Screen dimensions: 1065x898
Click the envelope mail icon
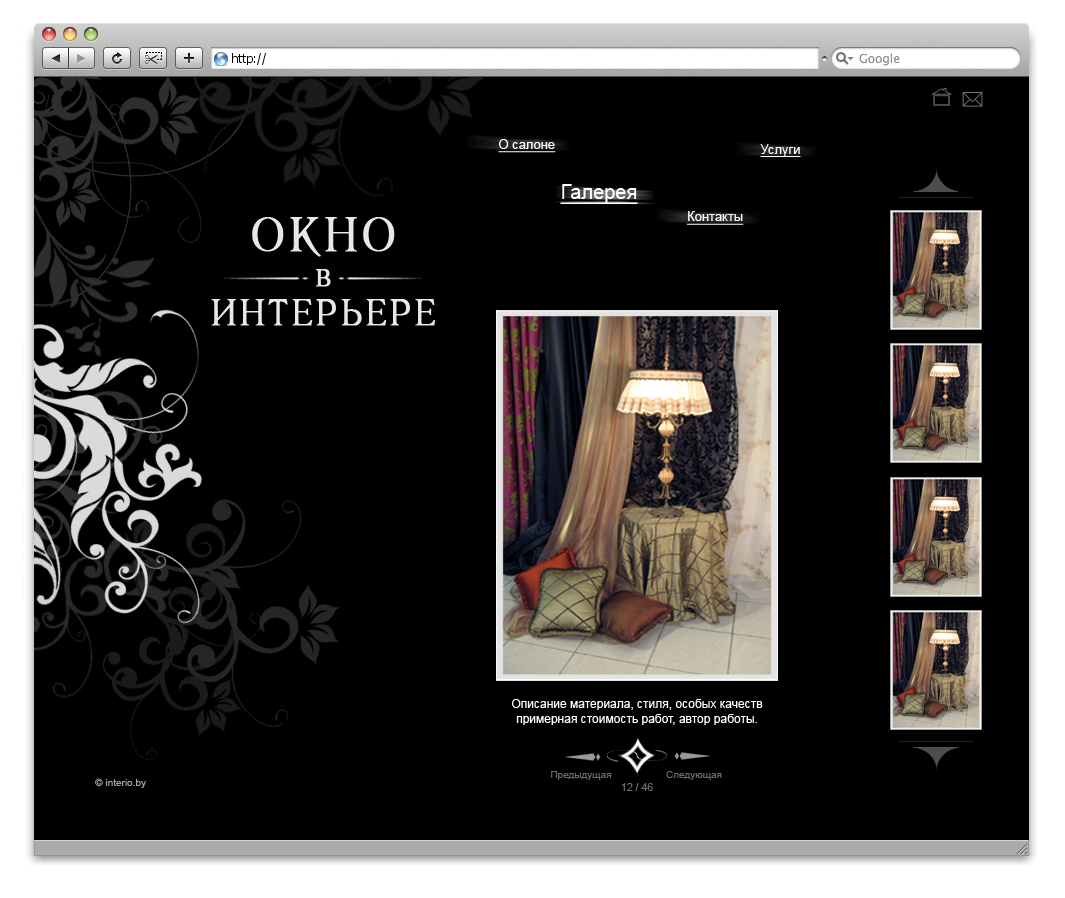click(x=972, y=98)
